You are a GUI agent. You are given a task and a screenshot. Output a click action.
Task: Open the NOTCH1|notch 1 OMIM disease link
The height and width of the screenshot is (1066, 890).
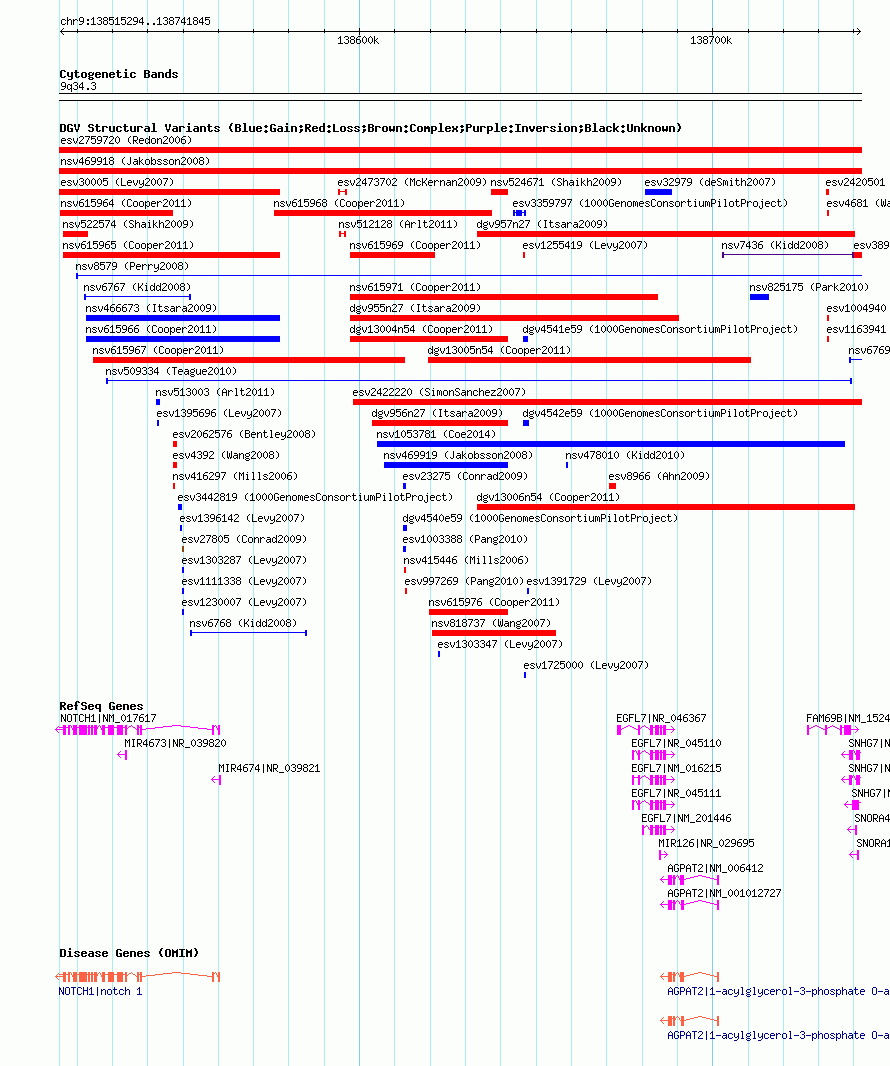pos(101,992)
